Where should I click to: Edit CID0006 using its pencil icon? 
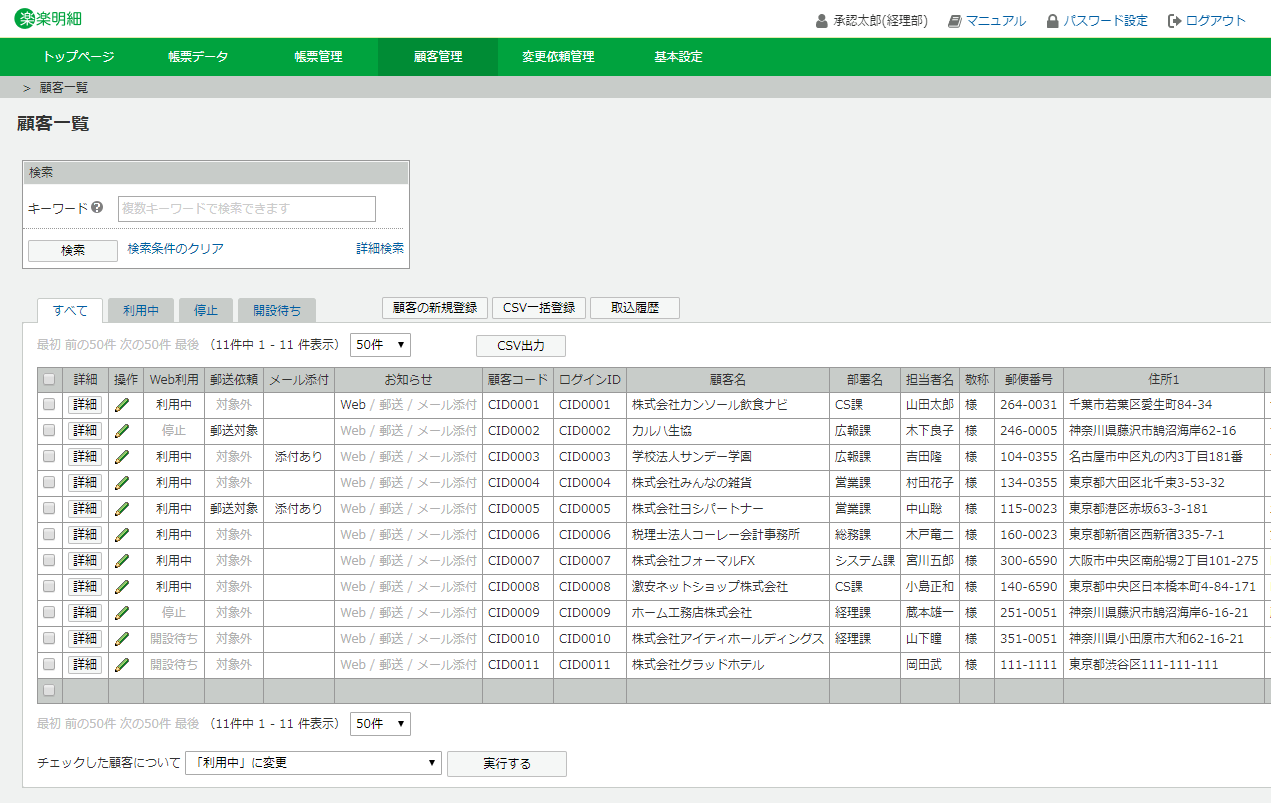pyautogui.click(x=123, y=535)
